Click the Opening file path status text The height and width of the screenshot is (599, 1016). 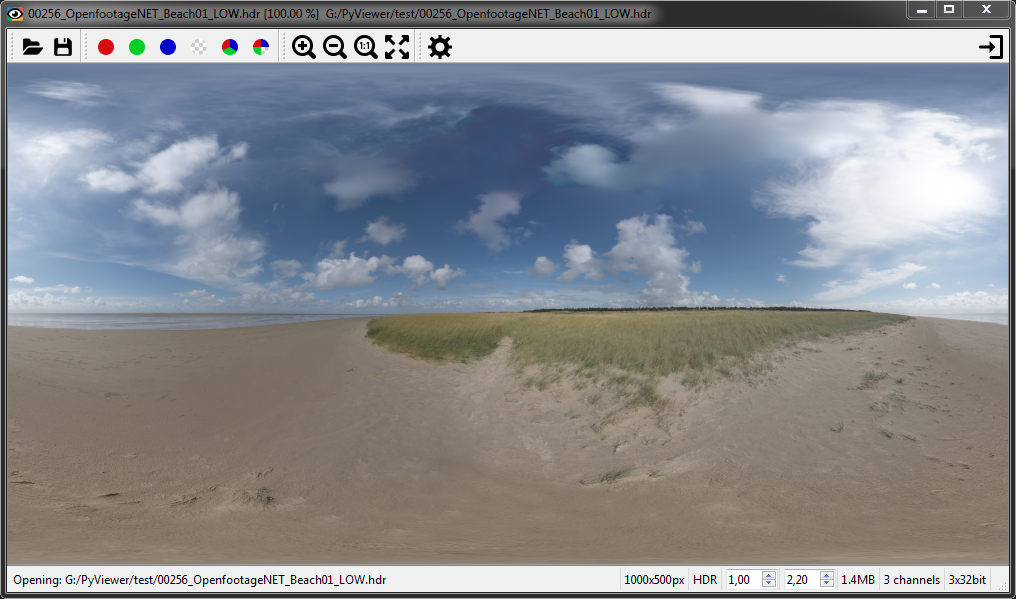200,580
